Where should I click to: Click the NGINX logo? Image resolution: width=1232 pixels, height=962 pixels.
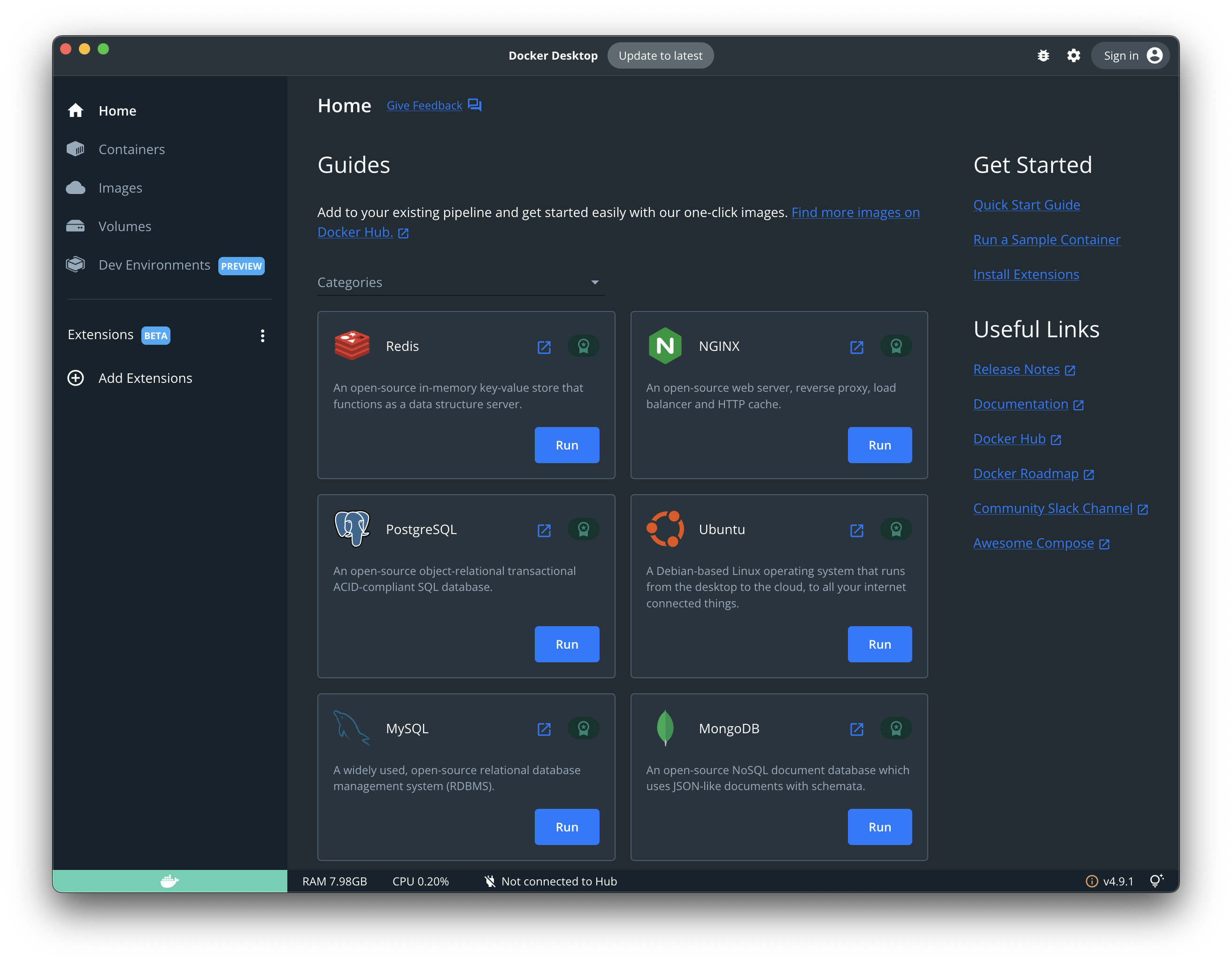coord(665,345)
